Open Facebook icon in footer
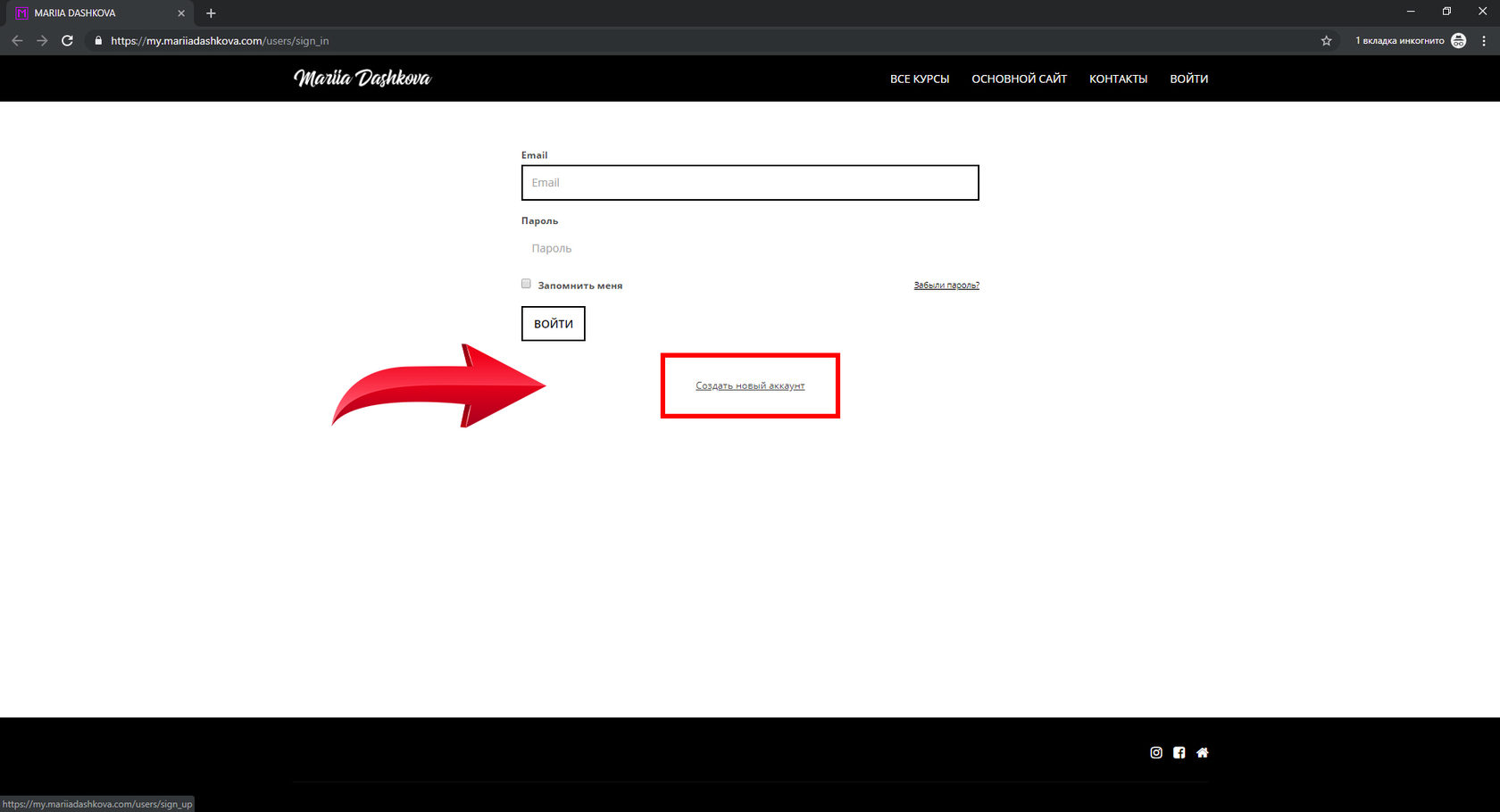The height and width of the screenshot is (812, 1500). pos(1179,753)
